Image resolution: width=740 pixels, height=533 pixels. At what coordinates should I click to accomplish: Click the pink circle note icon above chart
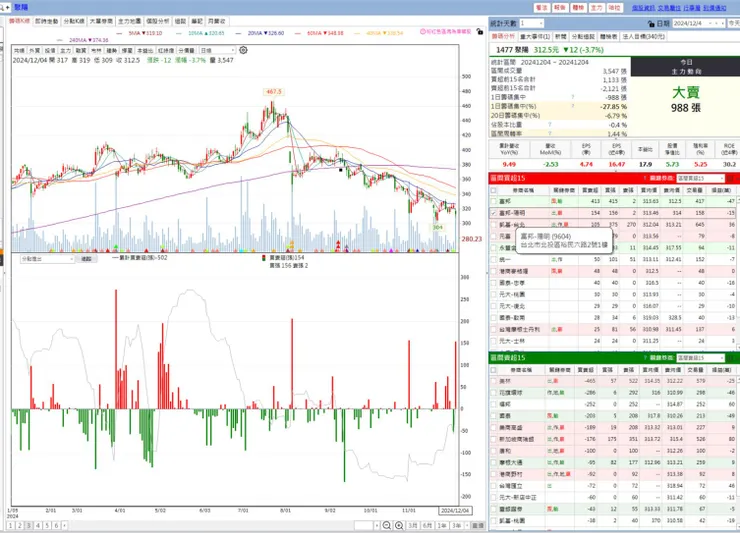[x=423, y=32]
